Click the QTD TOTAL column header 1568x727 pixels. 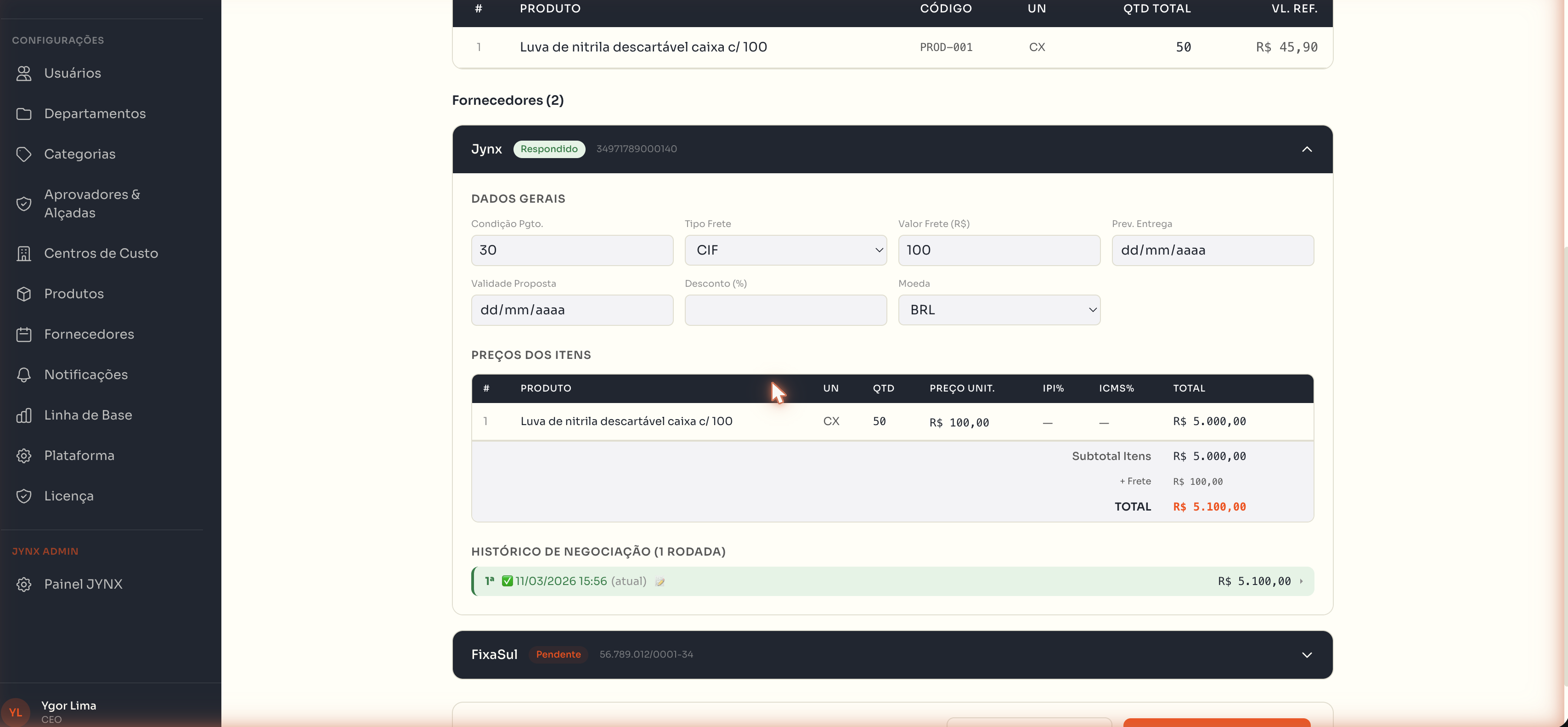click(x=1157, y=9)
